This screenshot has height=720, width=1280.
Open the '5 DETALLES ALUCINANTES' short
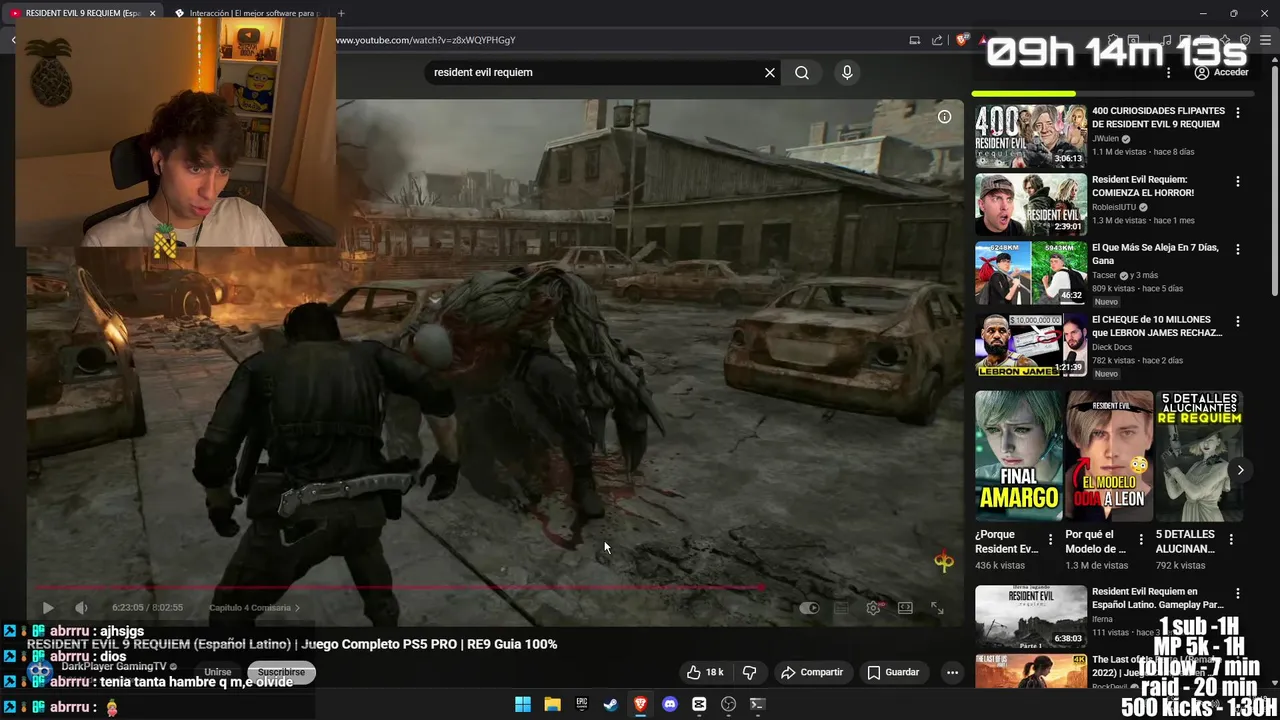point(1199,455)
